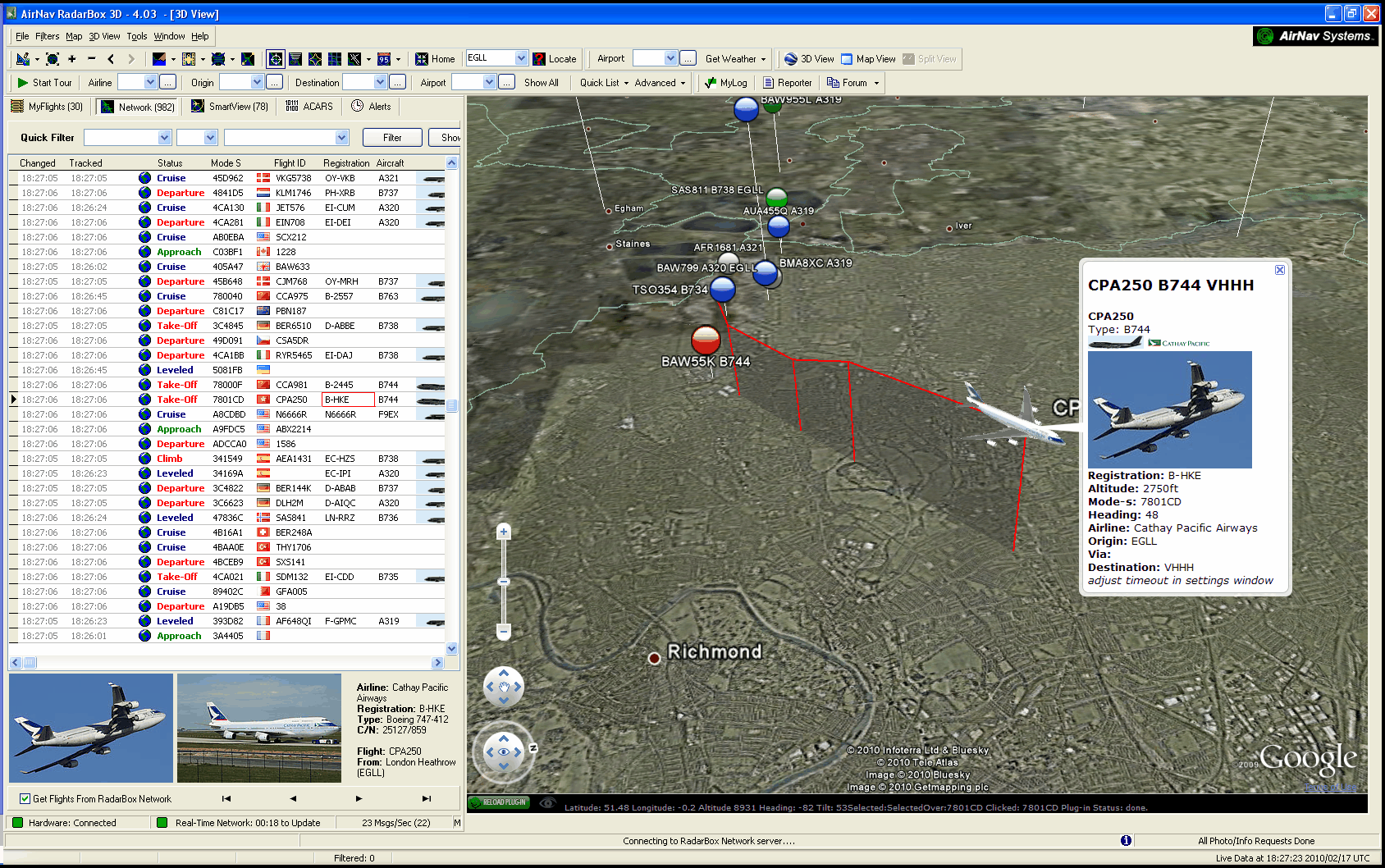Viewport: 1385px width, 868px height.
Task: Open the EGLL airport dropdown
Action: coord(521,58)
